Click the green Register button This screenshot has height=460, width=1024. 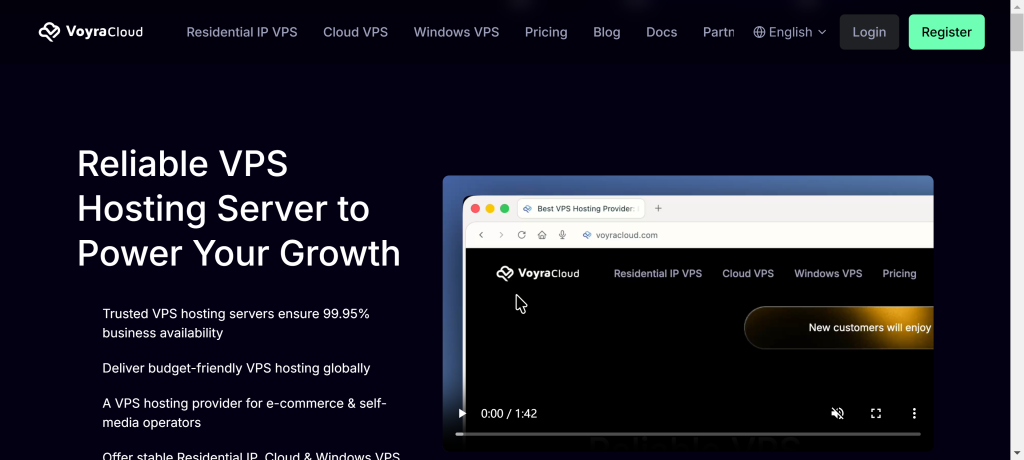[946, 32]
